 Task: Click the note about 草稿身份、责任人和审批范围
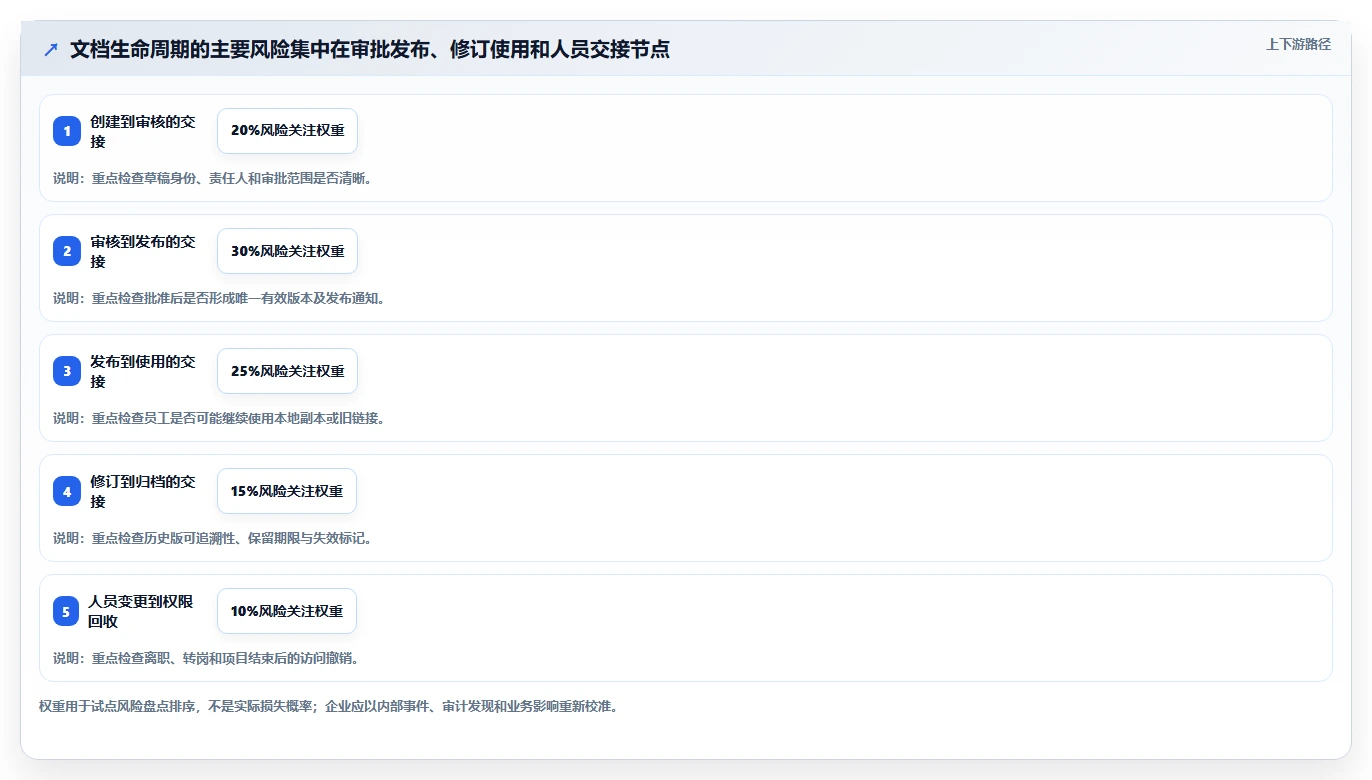pos(213,178)
